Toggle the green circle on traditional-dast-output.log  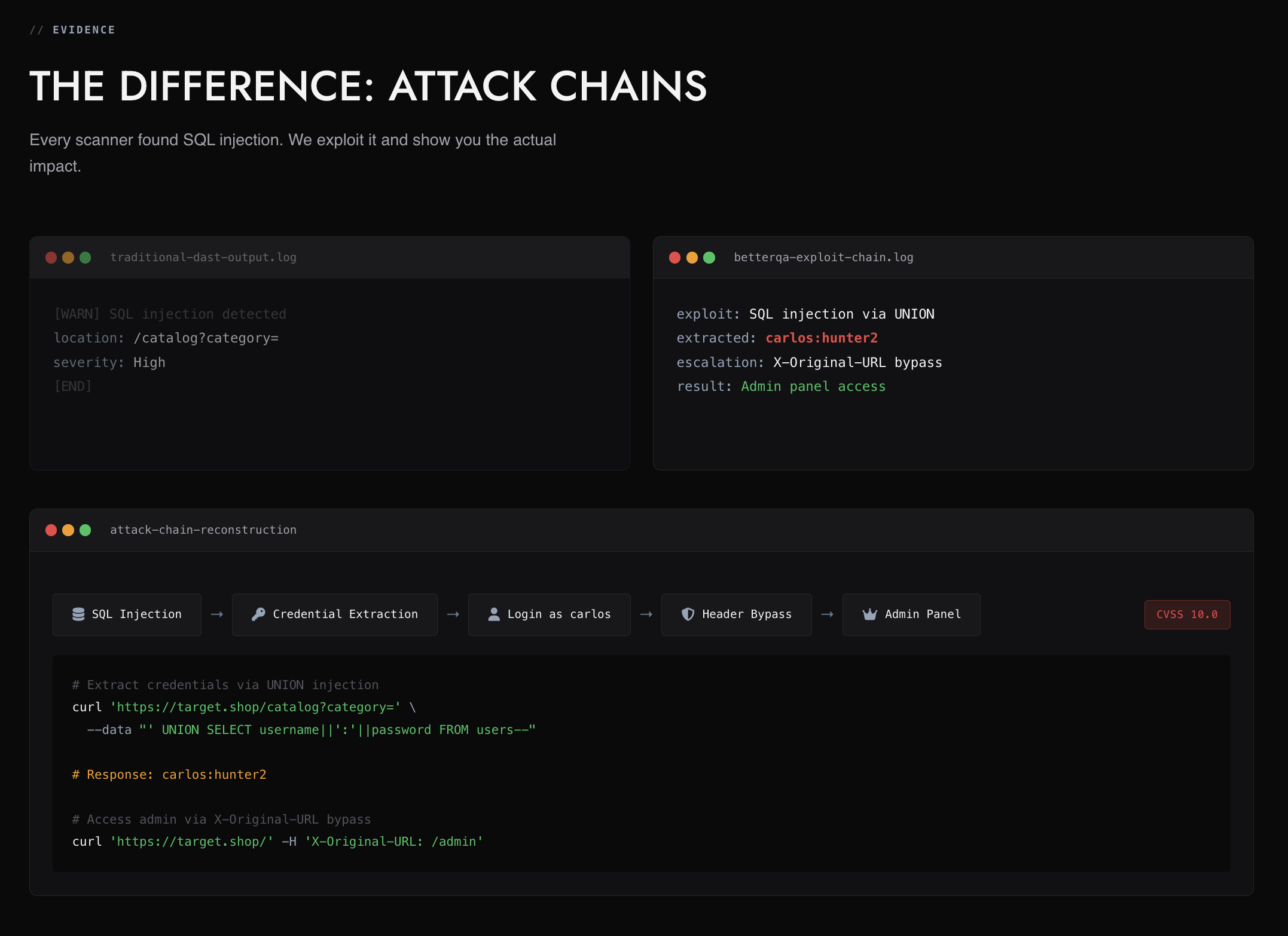(86, 258)
